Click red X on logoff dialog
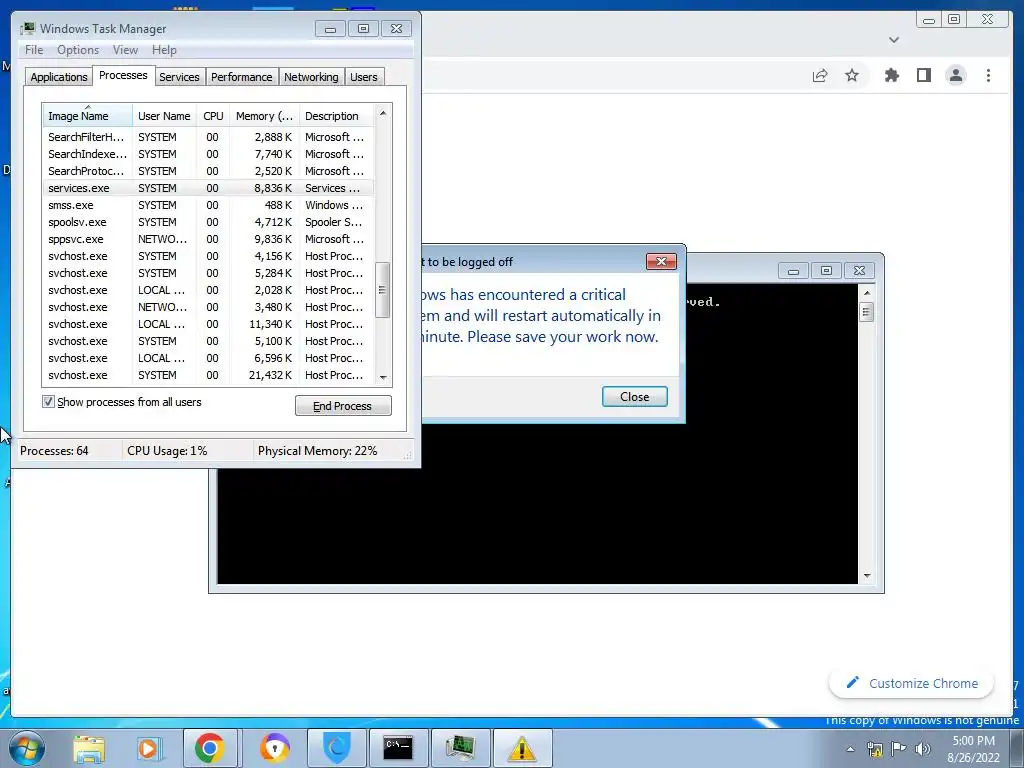Image resolution: width=1024 pixels, height=768 pixels. (x=661, y=262)
